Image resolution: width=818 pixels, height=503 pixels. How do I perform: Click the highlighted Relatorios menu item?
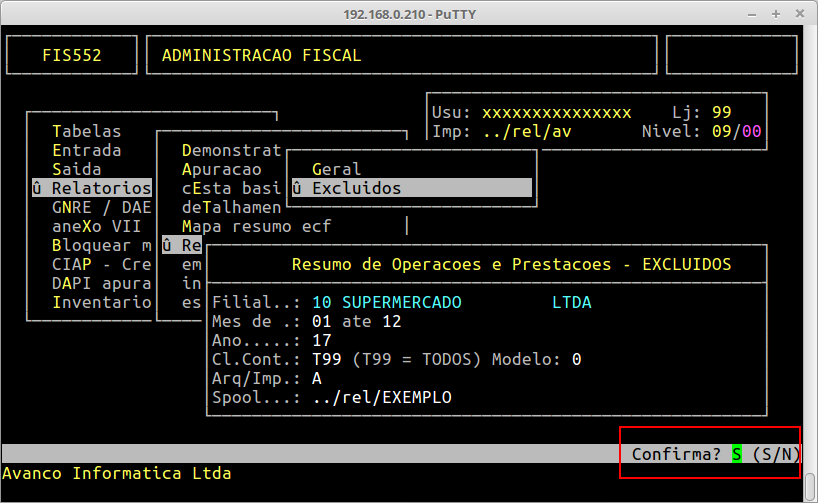(x=100, y=188)
